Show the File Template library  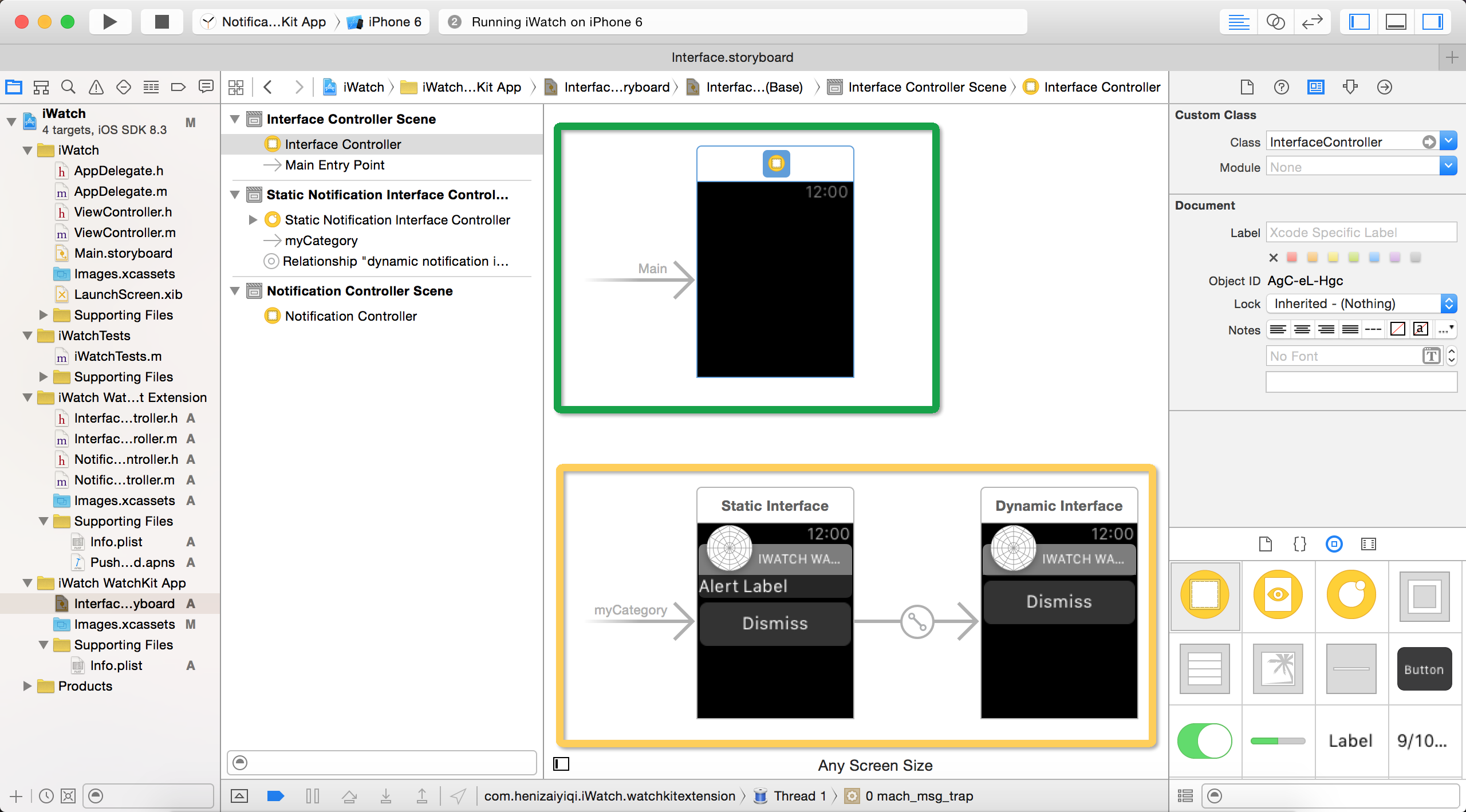(1266, 544)
